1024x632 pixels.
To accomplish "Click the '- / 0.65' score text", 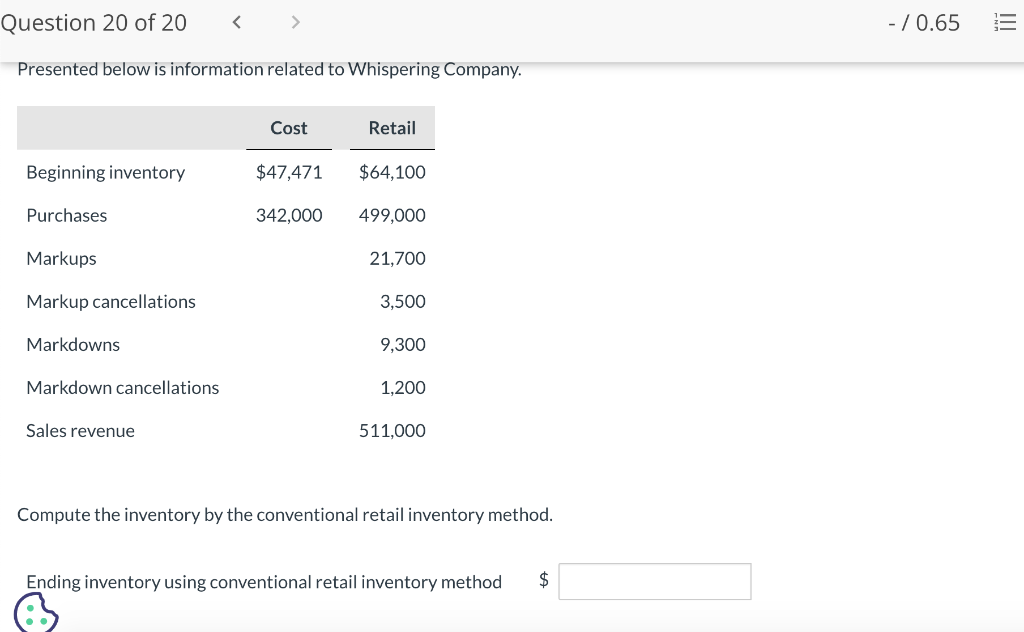I will pyautogui.click(x=923, y=23).
